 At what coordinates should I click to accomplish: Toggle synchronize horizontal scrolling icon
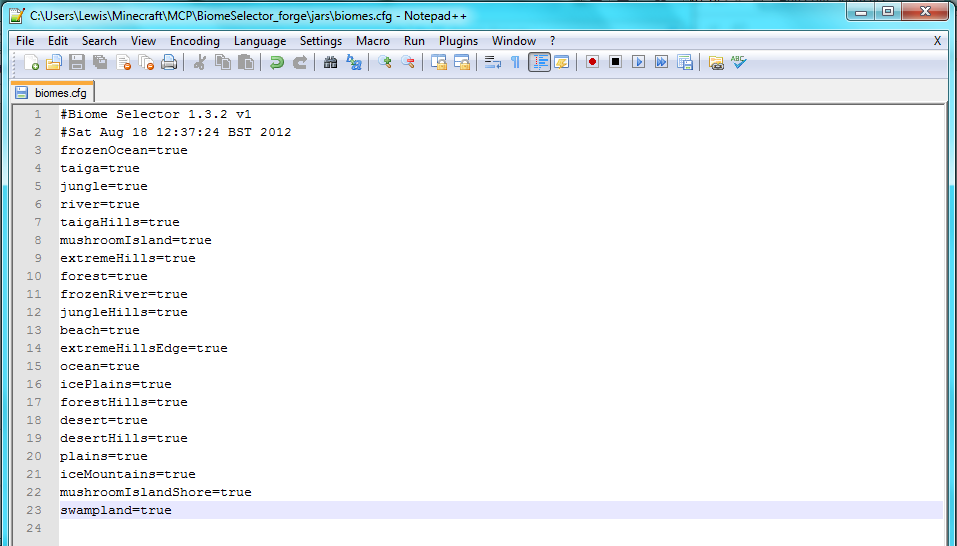click(x=462, y=62)
